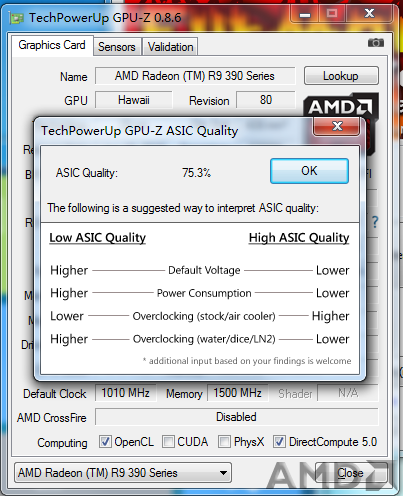Click Overclocking (water/dice/LN2) label
403x496 pixels.
[x=204, y=339]
